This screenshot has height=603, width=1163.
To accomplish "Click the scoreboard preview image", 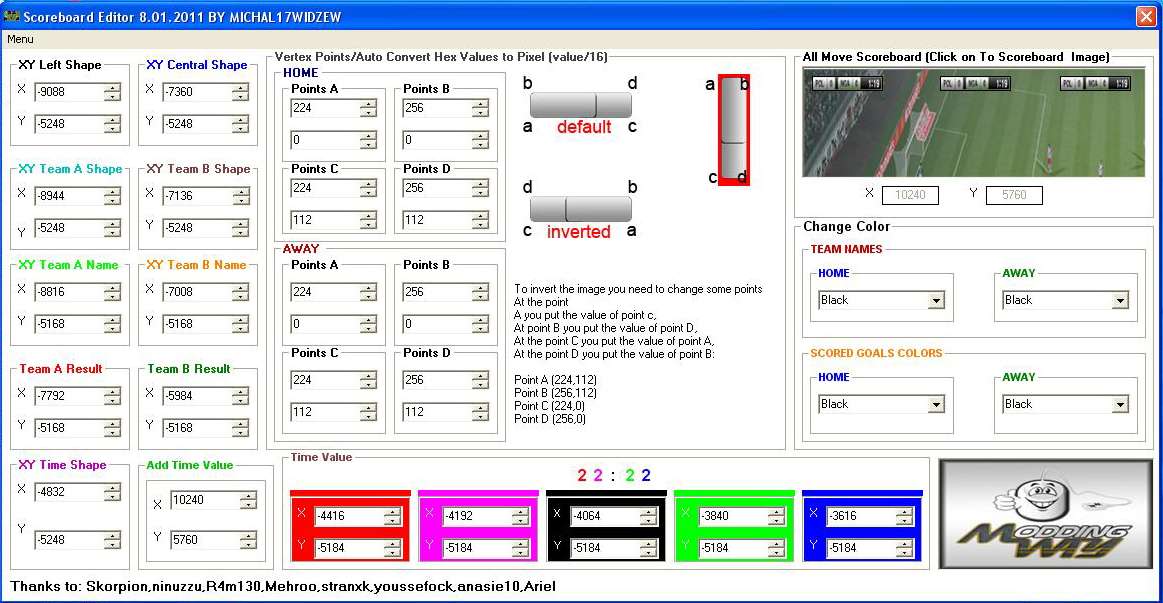I will click(x=973, y=122).
